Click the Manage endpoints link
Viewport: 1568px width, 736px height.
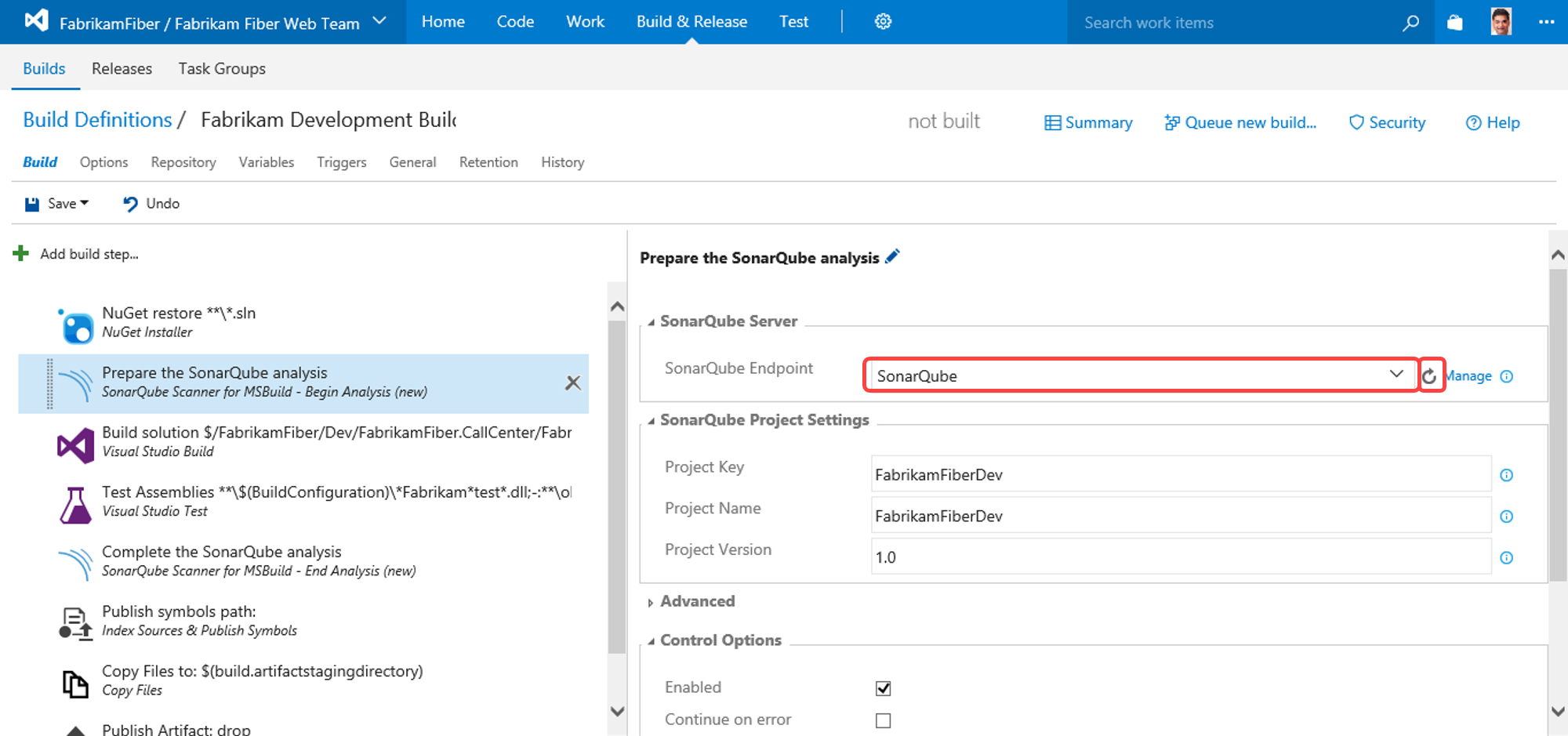(x=1468, y=376)
